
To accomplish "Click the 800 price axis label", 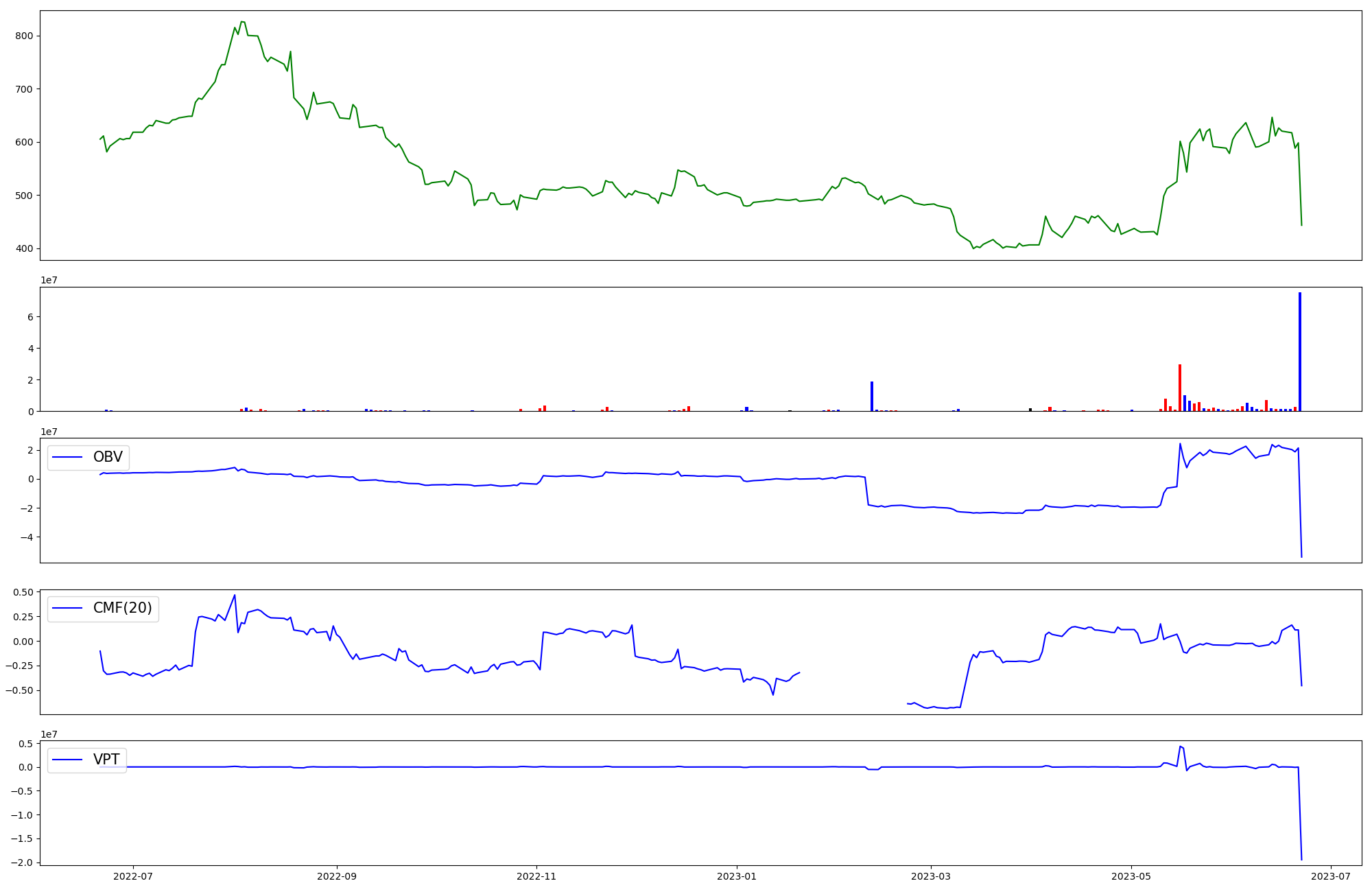I will (x=24, y=36).
